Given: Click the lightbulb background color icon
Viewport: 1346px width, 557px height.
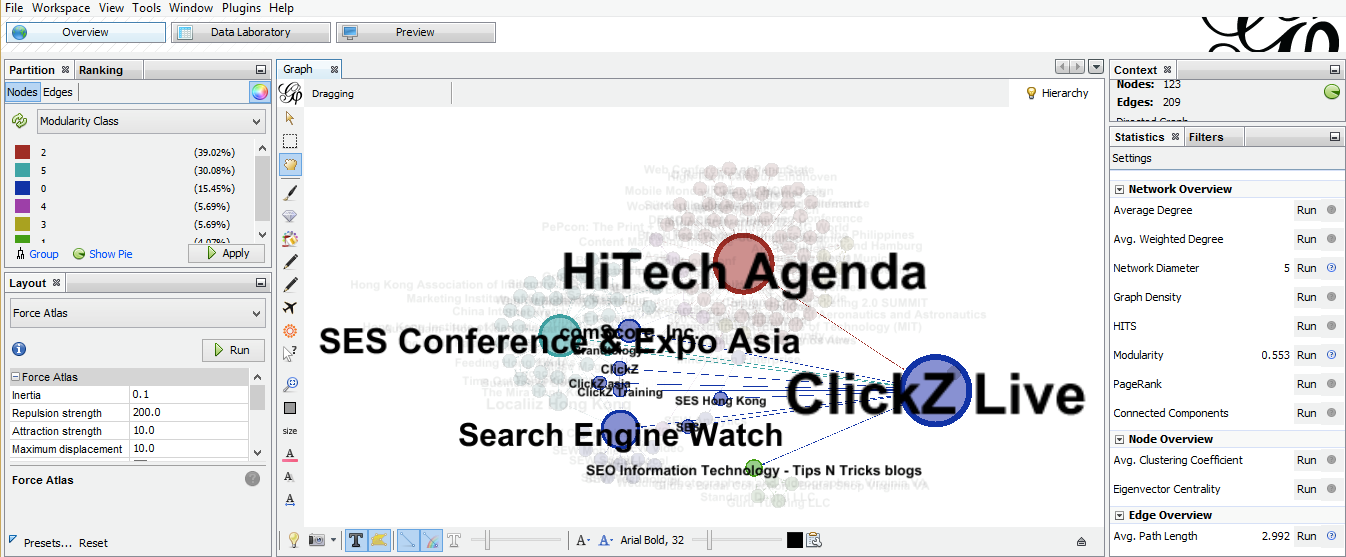Looking at the screenshot, I should (x=293, y=540).
